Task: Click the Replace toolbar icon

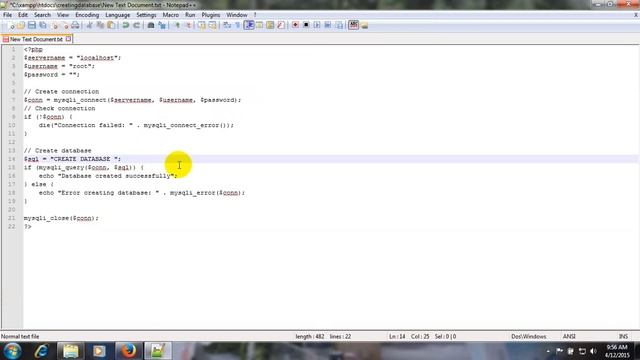Action: tap(162, 25)
